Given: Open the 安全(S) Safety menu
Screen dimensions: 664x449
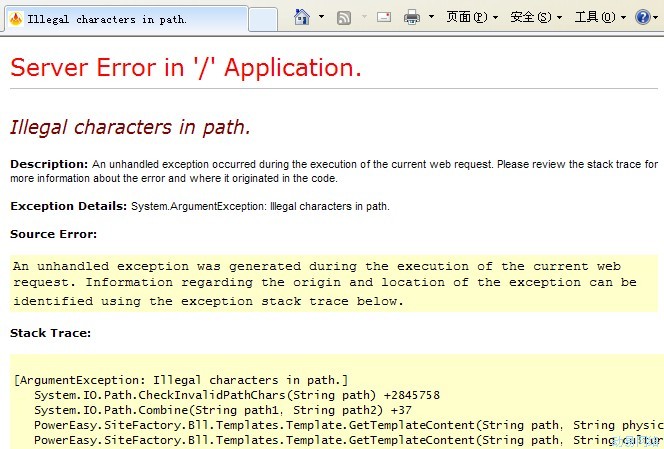Looking at the screenshot, I should point(536,17).
